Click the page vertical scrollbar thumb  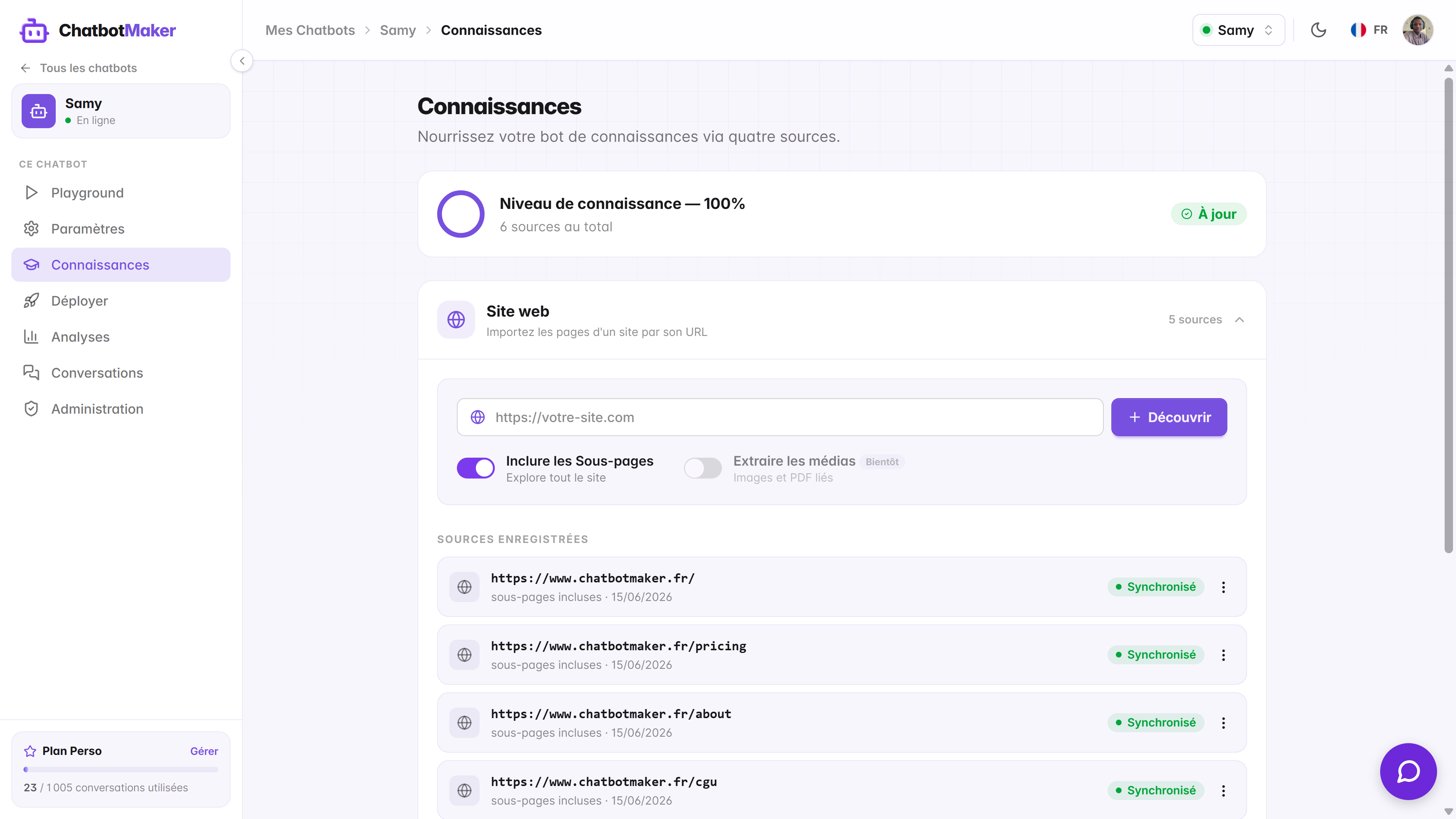point(1448,315)
